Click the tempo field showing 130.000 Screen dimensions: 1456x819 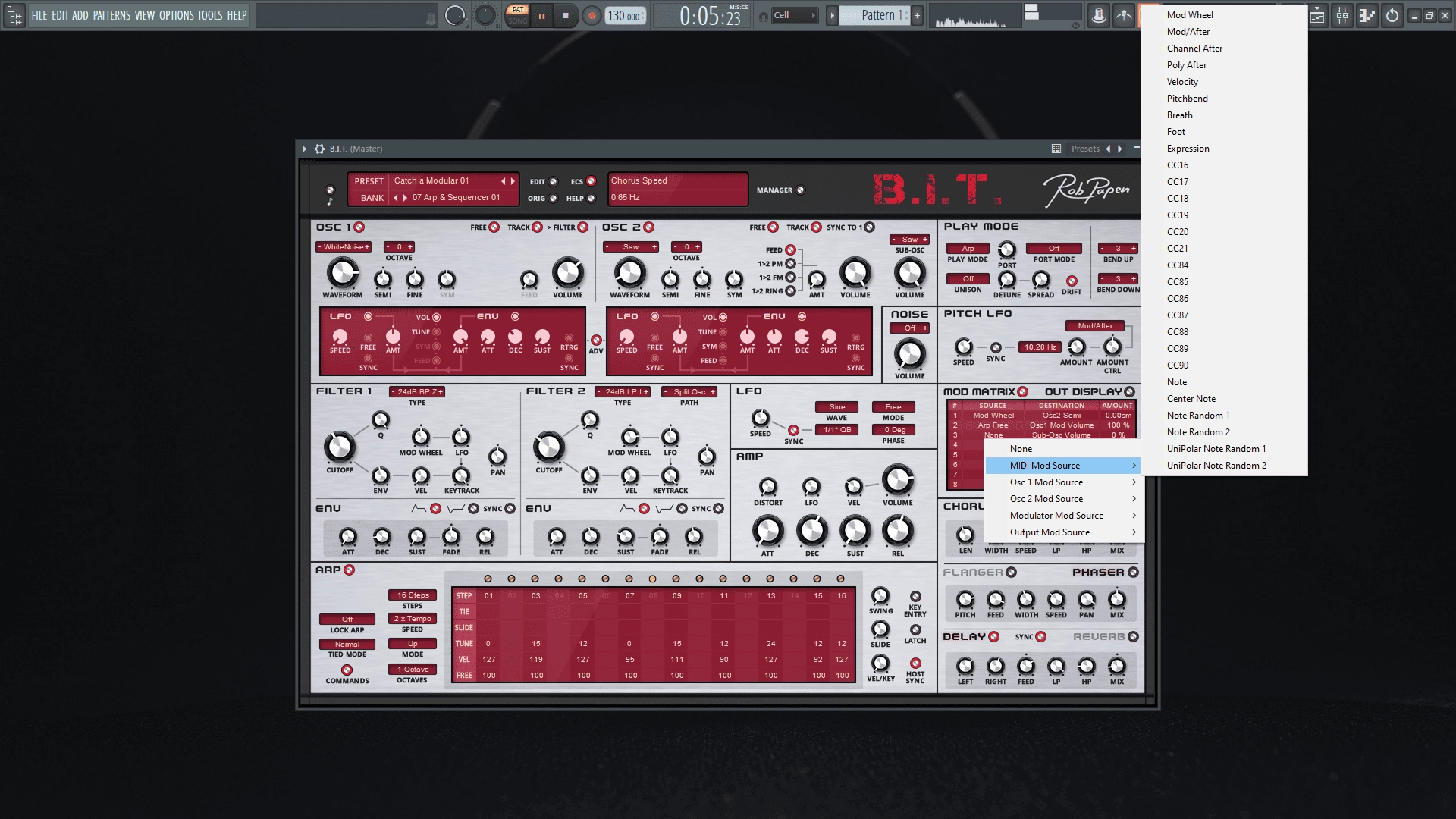point(626,16)
